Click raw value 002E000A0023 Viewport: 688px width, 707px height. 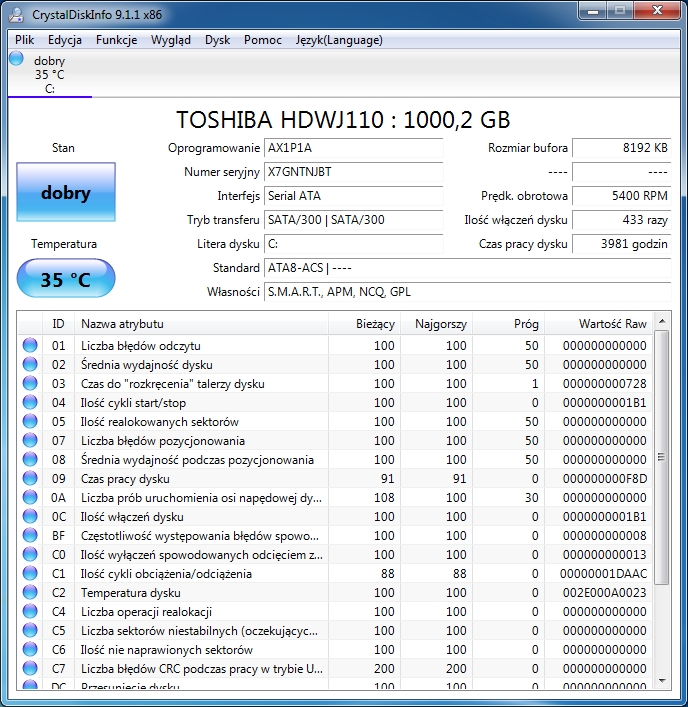pos(605,592)
